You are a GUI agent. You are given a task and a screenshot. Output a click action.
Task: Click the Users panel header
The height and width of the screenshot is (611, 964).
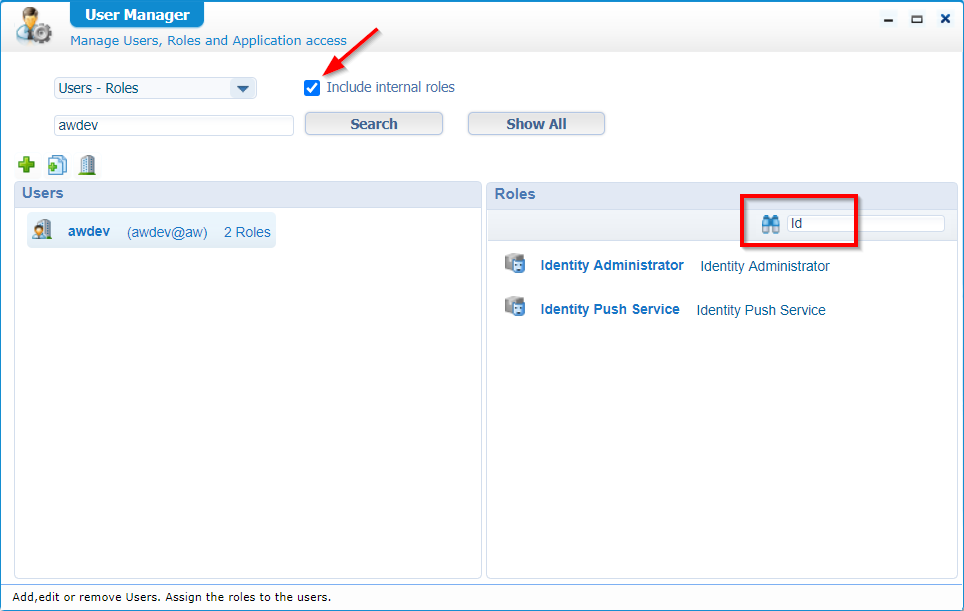tap(248, 194)
